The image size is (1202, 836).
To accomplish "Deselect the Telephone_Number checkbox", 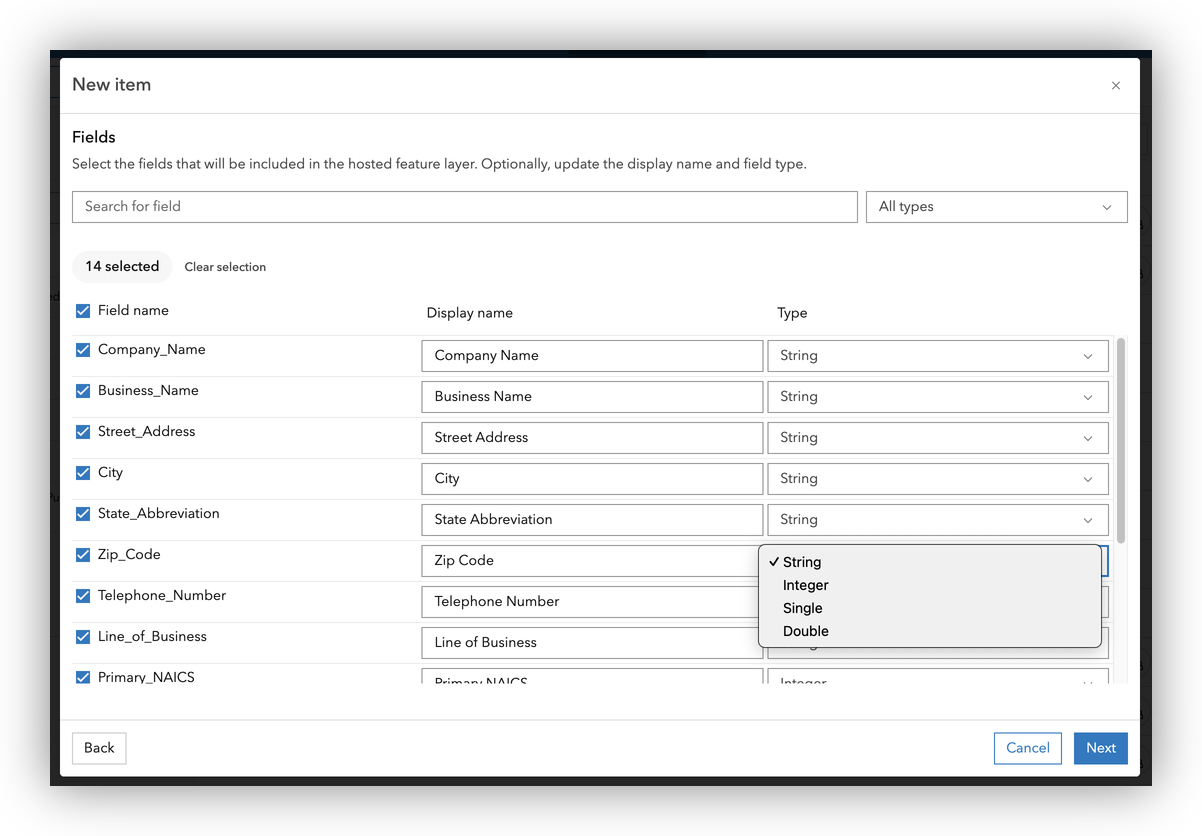I will [x=83, y=596].
